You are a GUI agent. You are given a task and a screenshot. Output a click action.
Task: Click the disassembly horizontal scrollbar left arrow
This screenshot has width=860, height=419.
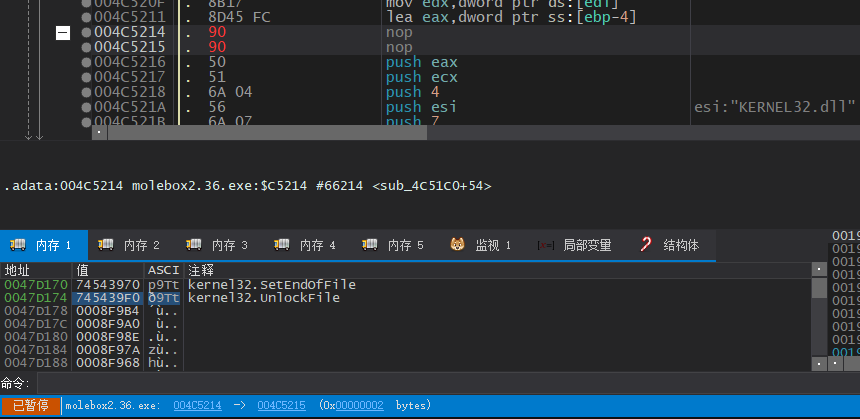point(98,131)
